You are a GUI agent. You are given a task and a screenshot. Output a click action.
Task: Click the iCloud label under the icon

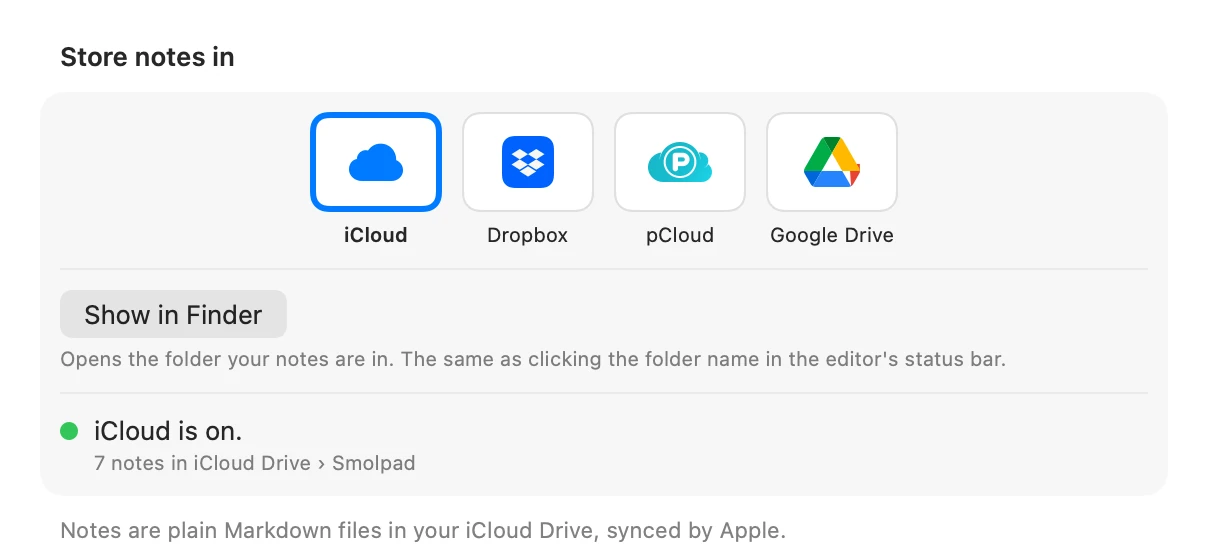pyautogui.click(x=376, y=236)
